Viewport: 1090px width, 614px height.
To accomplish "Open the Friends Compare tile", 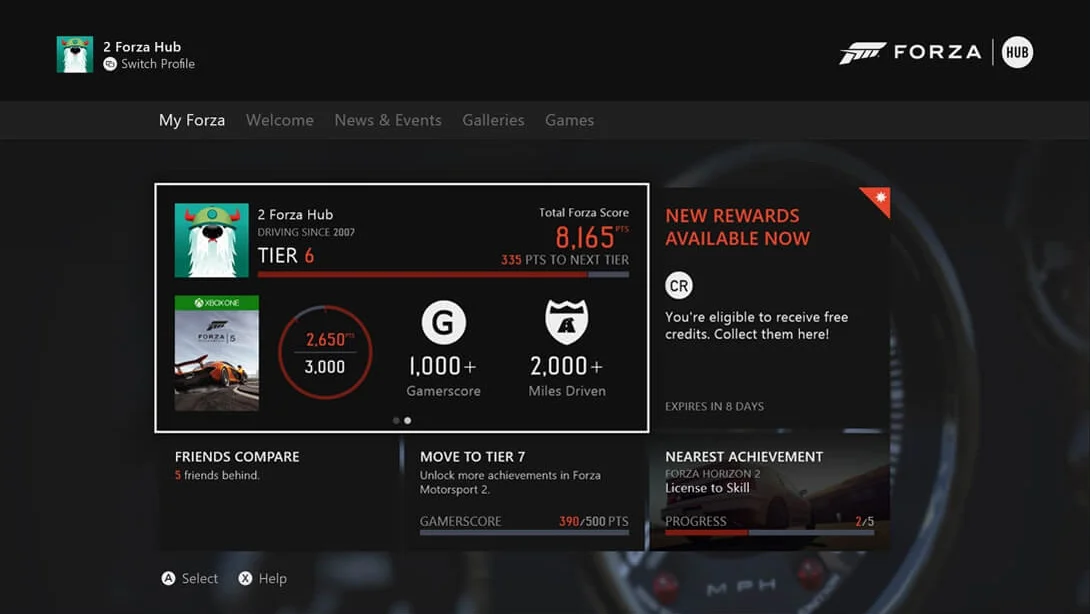I will point(278,492).
